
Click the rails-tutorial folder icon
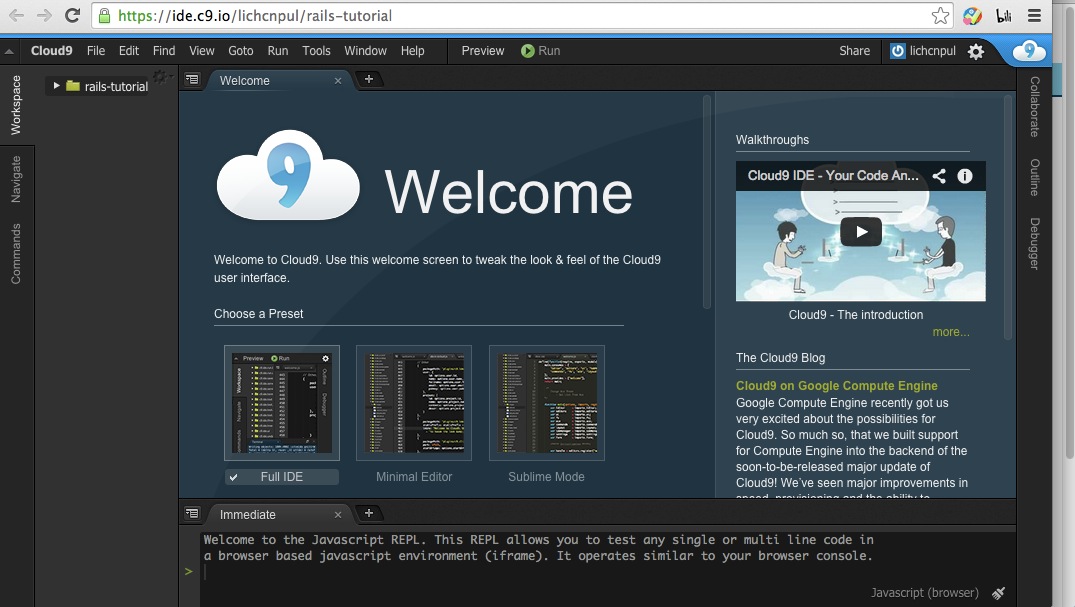(73, 86)
